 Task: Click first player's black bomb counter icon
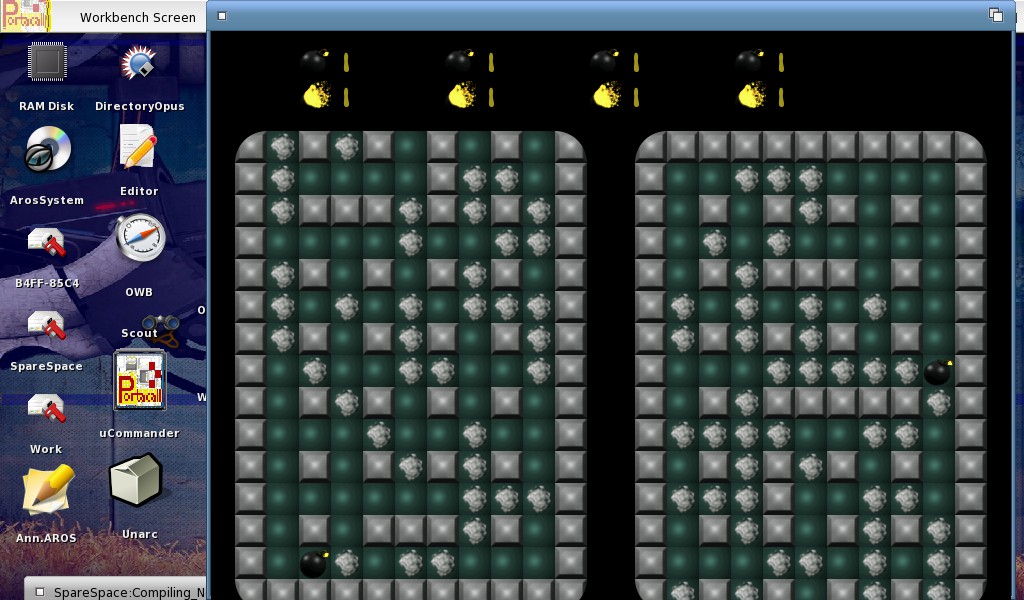[315, 61]
